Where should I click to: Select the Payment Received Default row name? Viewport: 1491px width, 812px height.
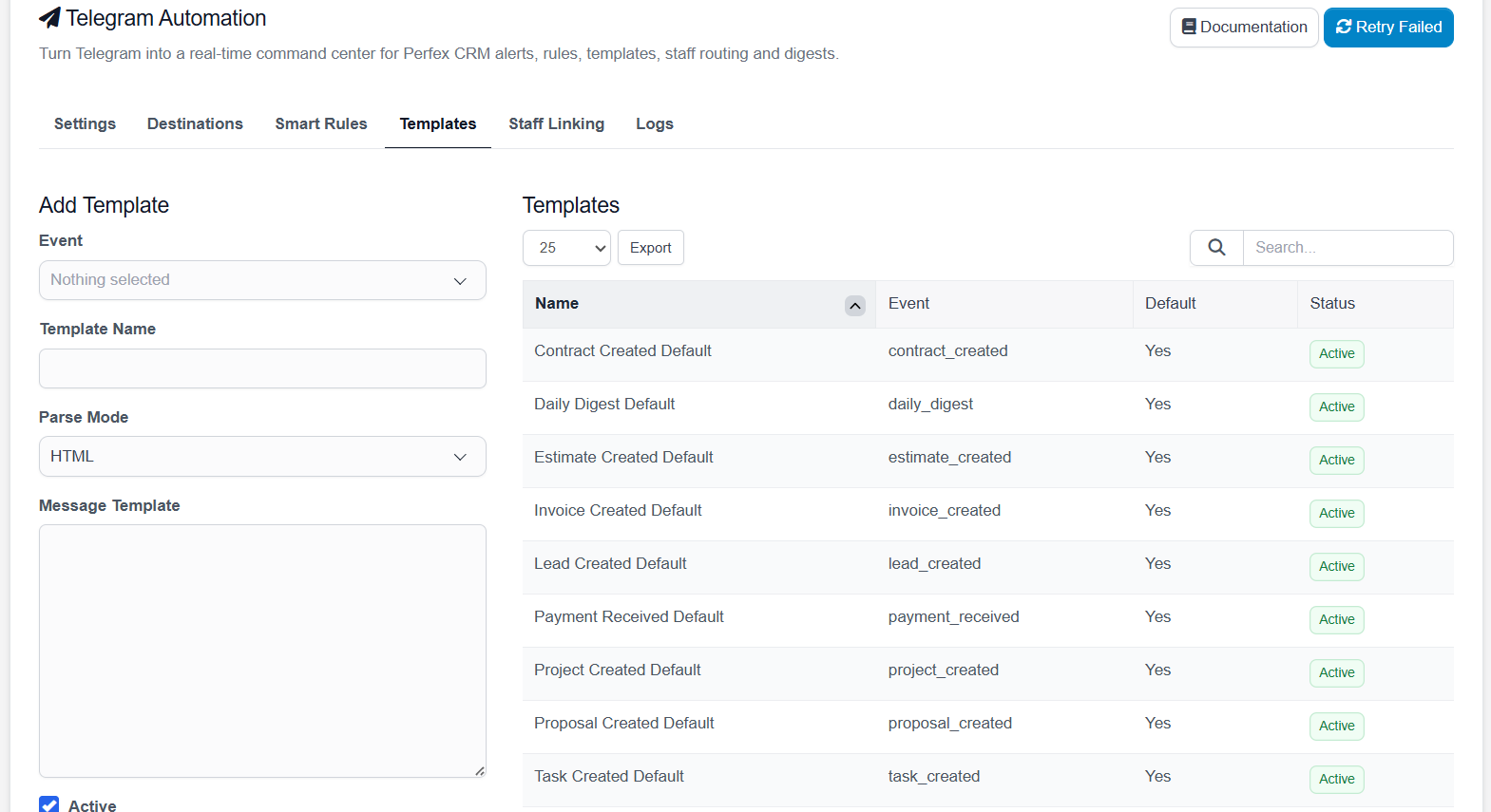pos(629,617)
